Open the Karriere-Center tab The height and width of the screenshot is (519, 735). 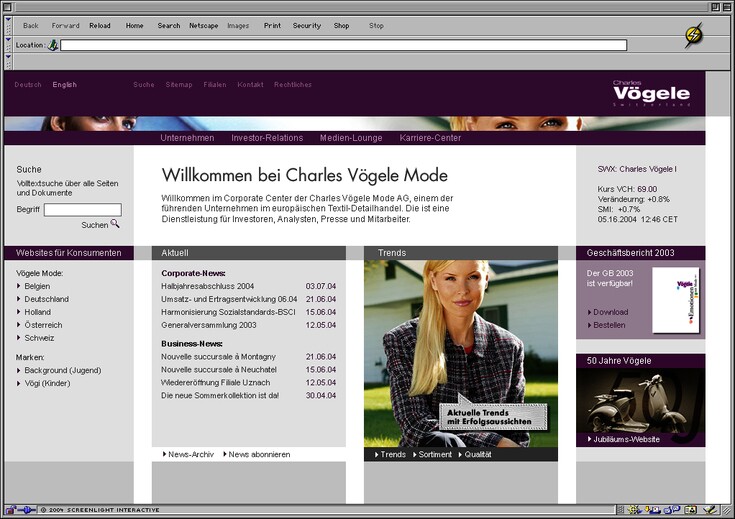[430, 138]
